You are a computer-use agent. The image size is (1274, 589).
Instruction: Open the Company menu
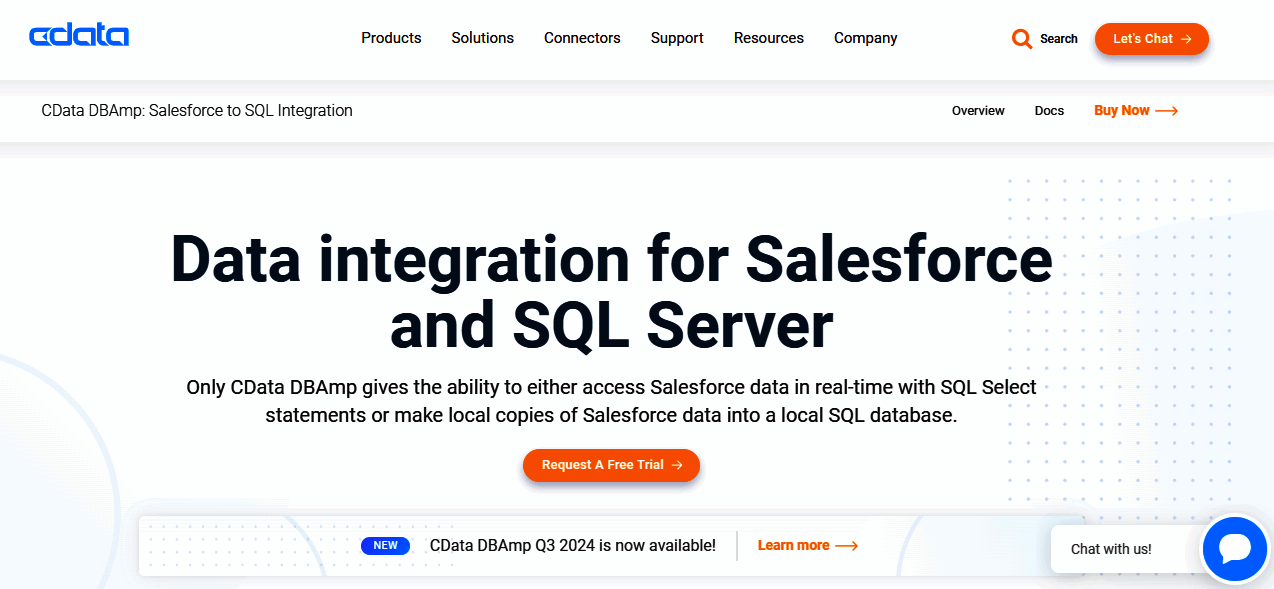click(x=865, y=38)
